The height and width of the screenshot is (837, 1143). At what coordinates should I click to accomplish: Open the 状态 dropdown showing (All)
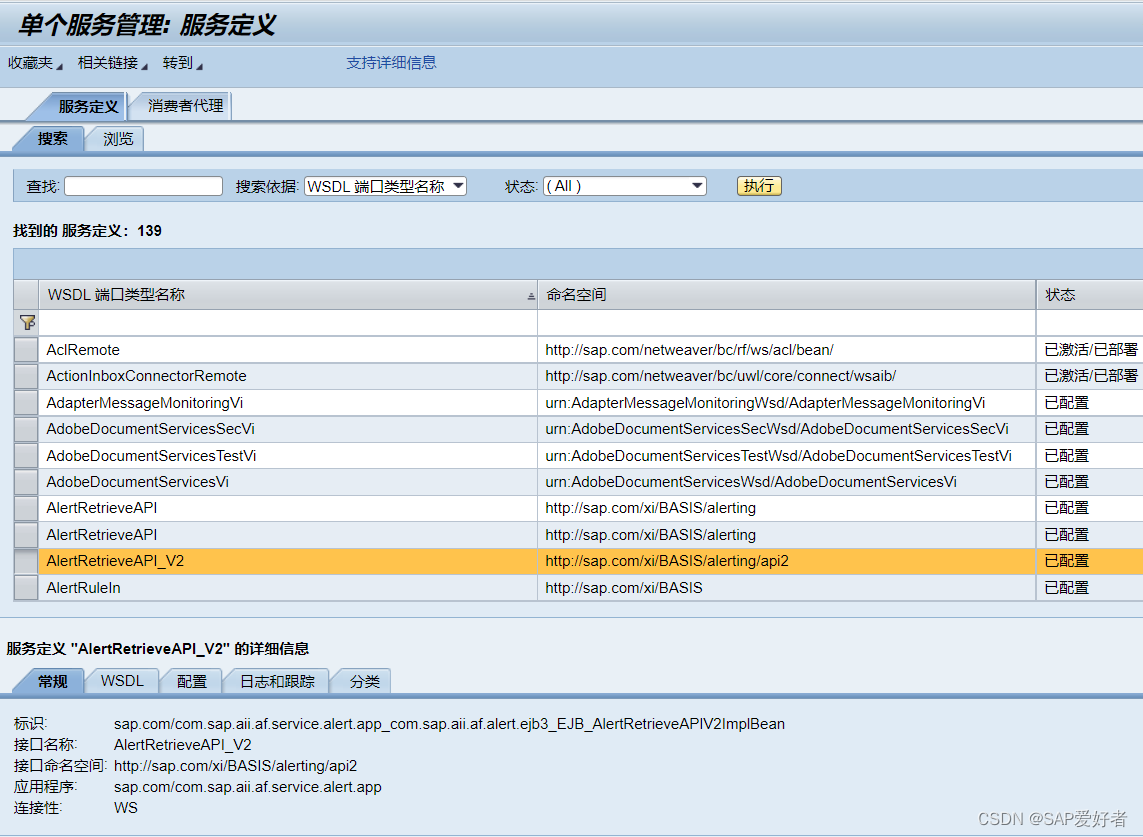click(697, 186)
